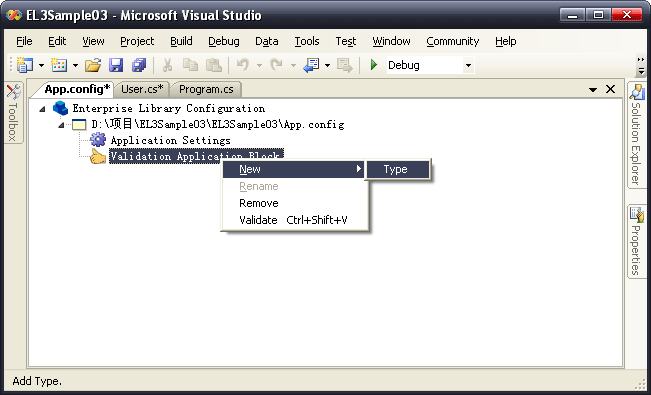This screenshot has height=395, width=651.
Task: Open the New Project dropdown arrow
Action: click(41, 65)
